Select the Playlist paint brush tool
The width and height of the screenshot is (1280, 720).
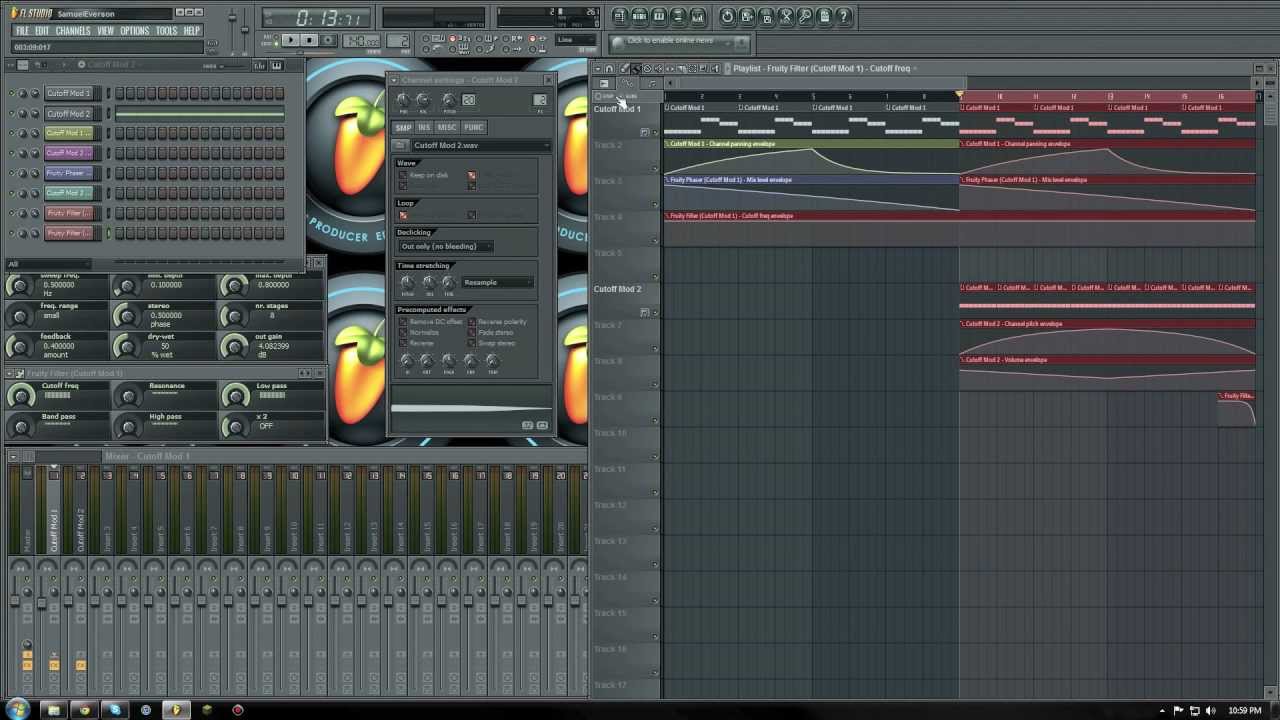(x=636, y=69)
